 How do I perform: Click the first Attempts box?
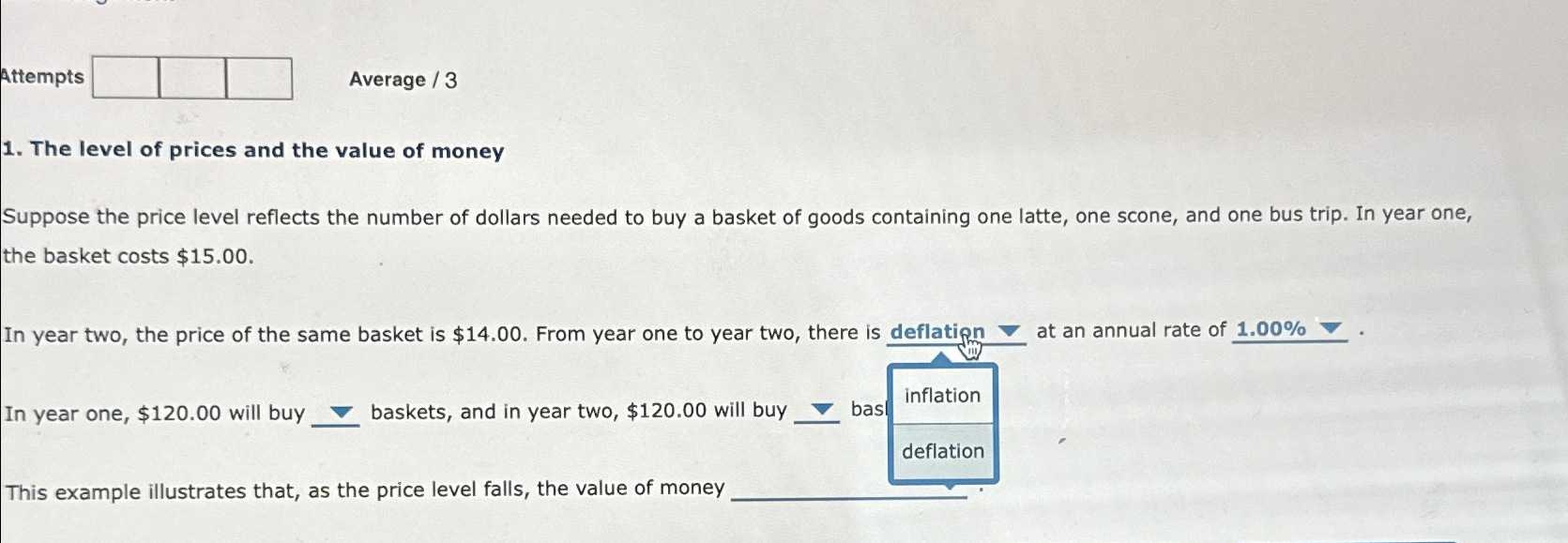[x=125, y=78]
